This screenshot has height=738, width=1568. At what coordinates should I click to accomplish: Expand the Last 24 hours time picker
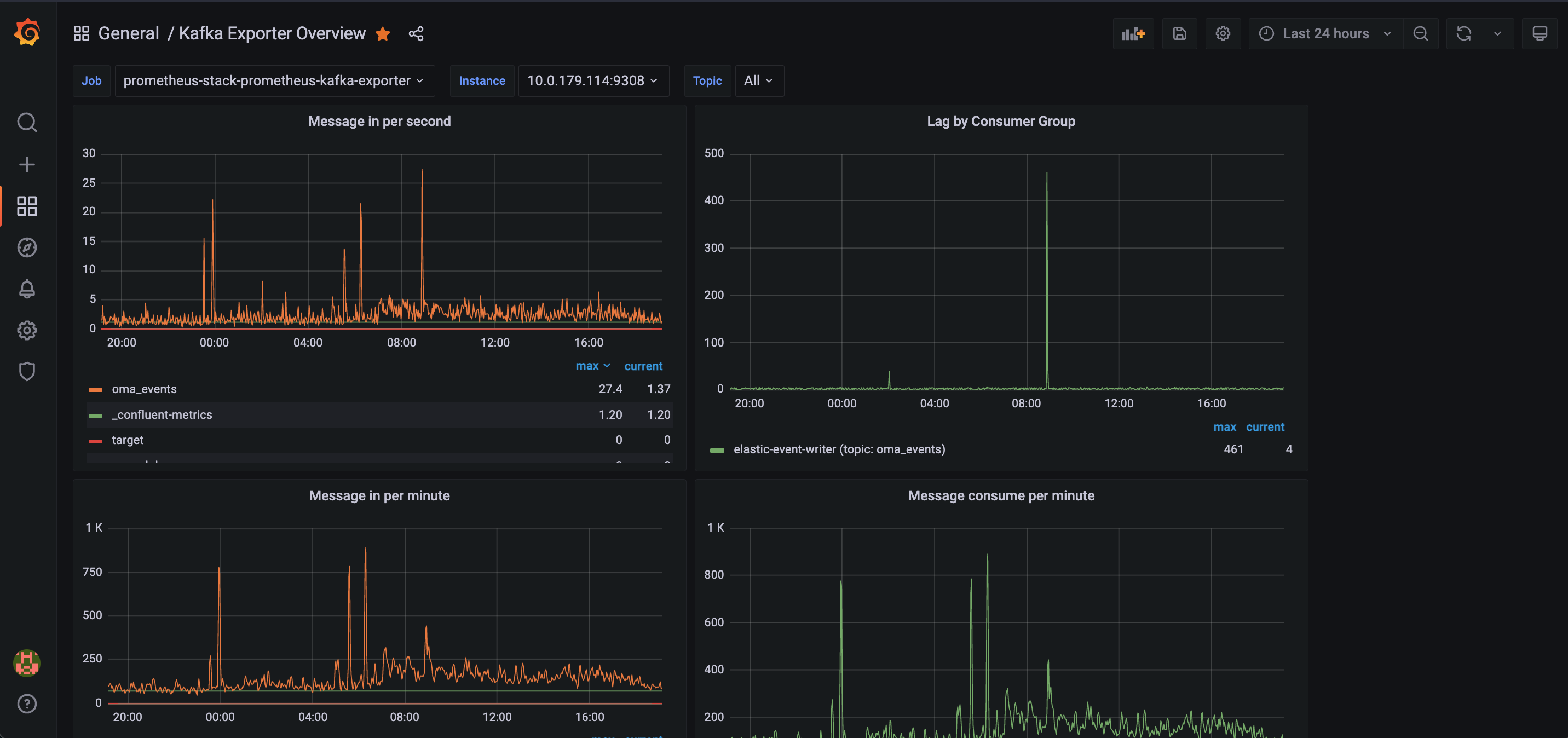pyautogui.click(x=1325, y=33)
